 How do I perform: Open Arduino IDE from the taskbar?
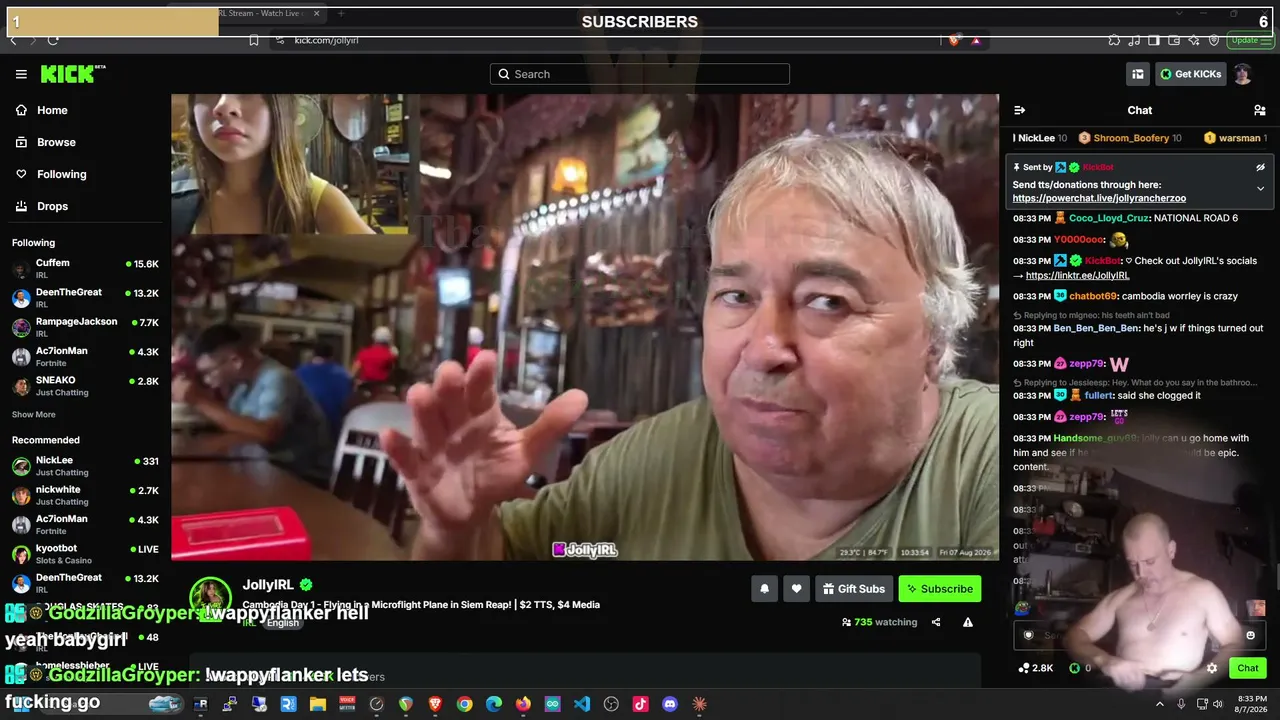click(552, 704)
